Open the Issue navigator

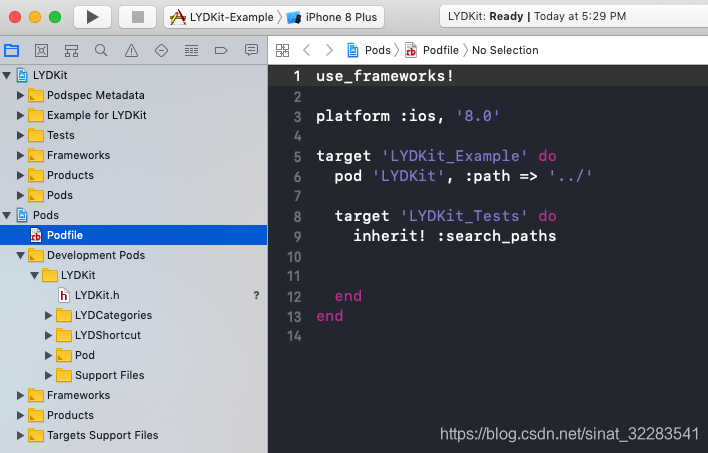coord(131,50)
